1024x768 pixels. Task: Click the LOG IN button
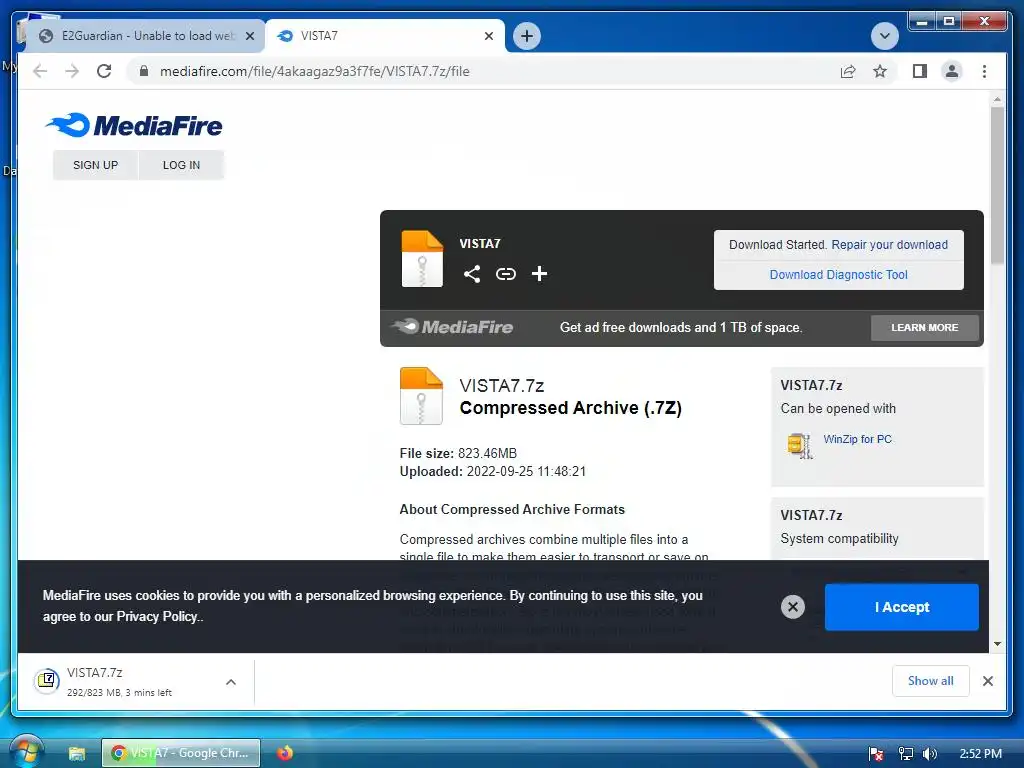click(x=182, y=165)
